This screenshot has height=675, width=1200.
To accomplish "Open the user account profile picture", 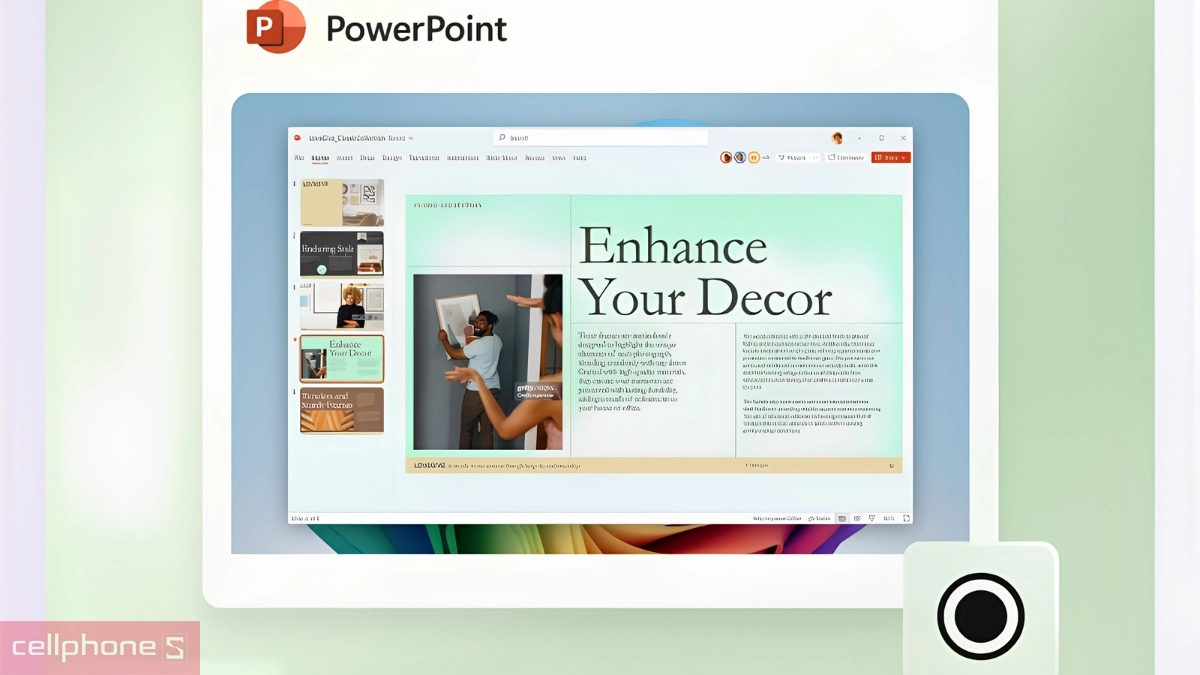I will point(837,138).
